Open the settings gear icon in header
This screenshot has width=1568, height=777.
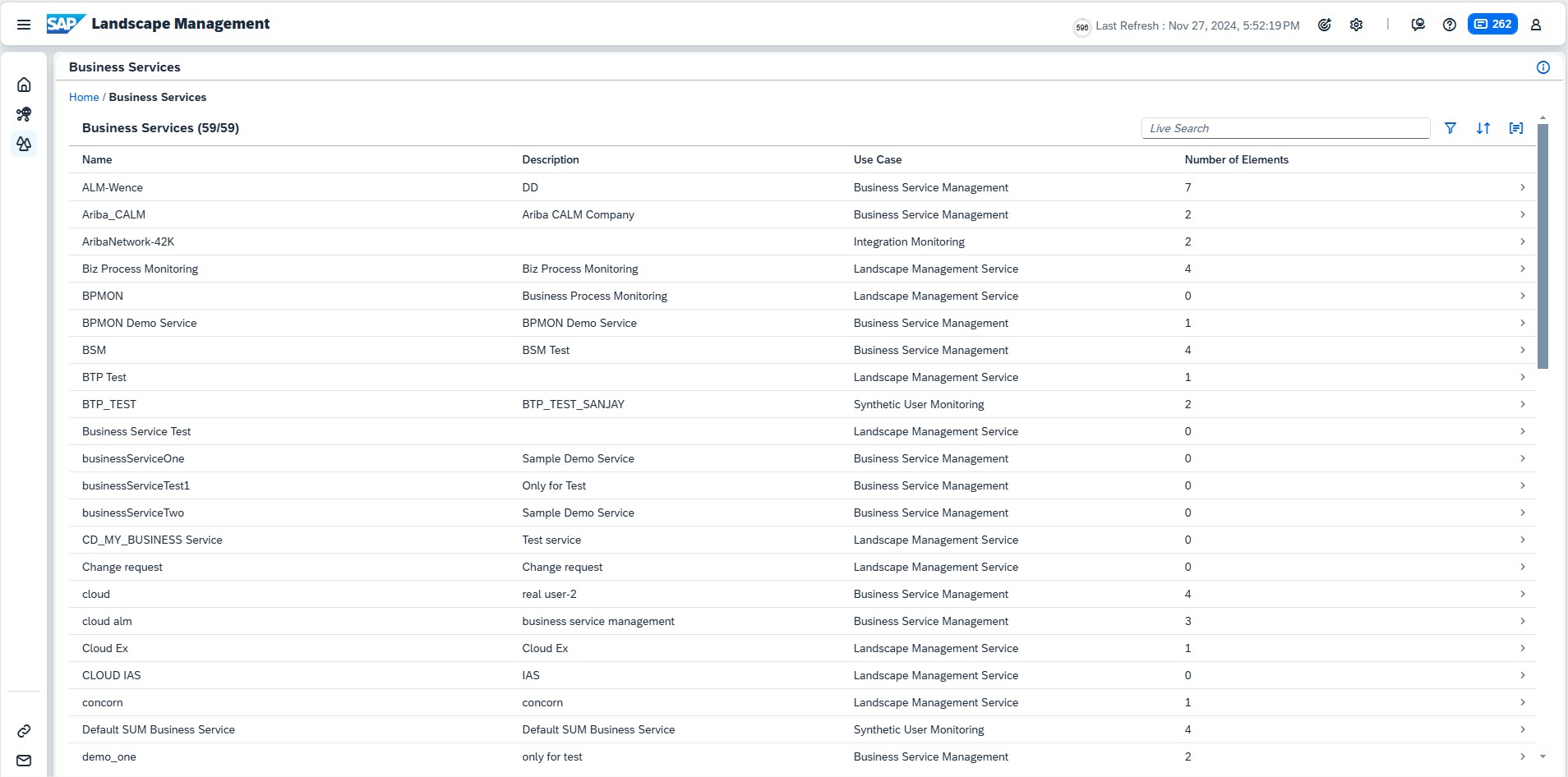pyautogui.click(x=1356, y=25)
